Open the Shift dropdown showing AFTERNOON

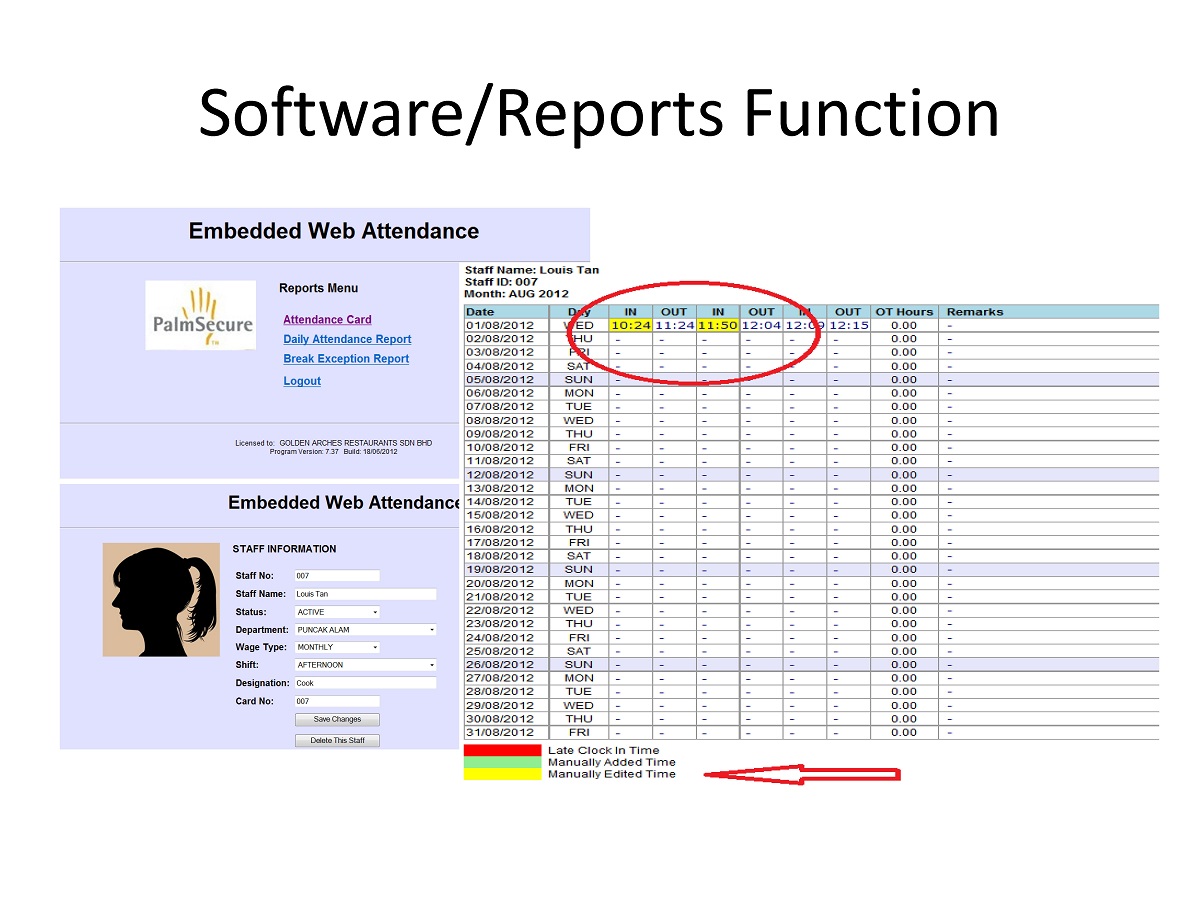pos(365,665)
